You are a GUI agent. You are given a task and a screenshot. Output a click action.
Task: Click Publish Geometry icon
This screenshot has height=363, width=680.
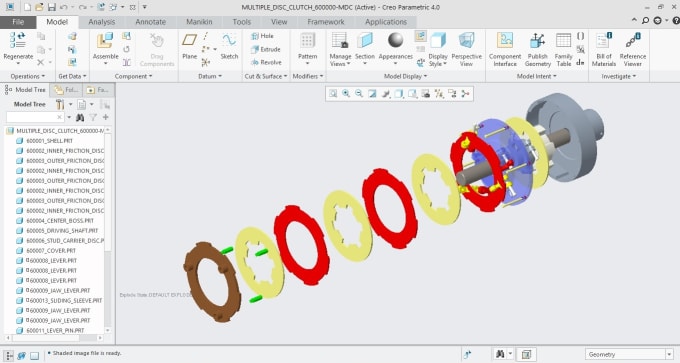pos(537,41)
